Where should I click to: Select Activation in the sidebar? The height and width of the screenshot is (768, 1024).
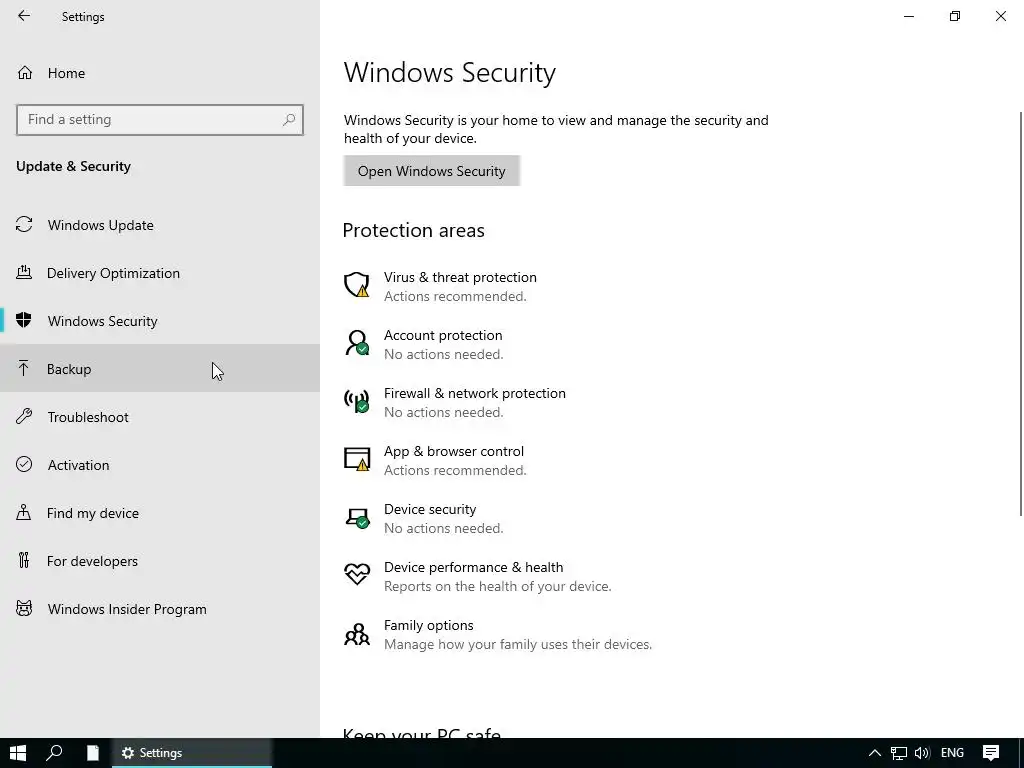160,464
